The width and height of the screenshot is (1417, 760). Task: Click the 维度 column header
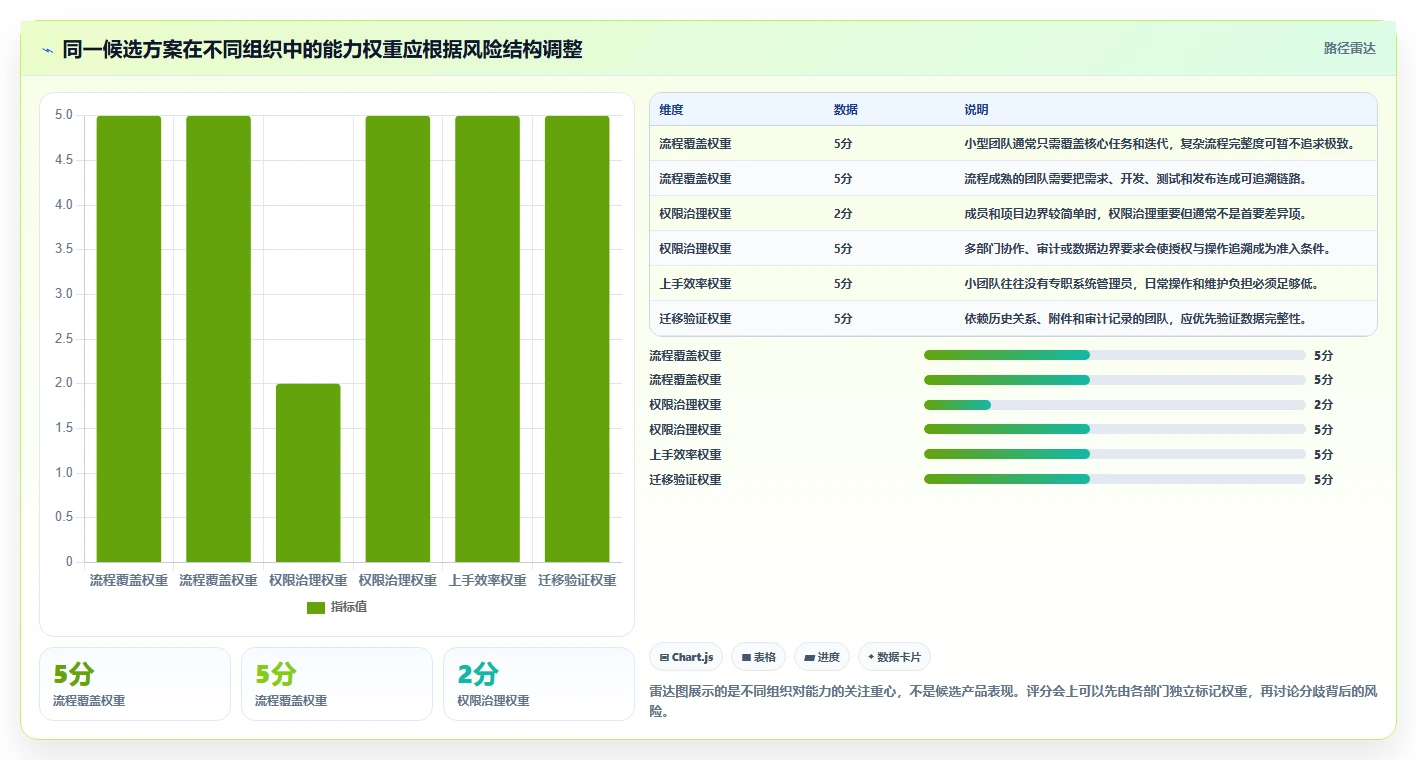[x=672, y=109]
